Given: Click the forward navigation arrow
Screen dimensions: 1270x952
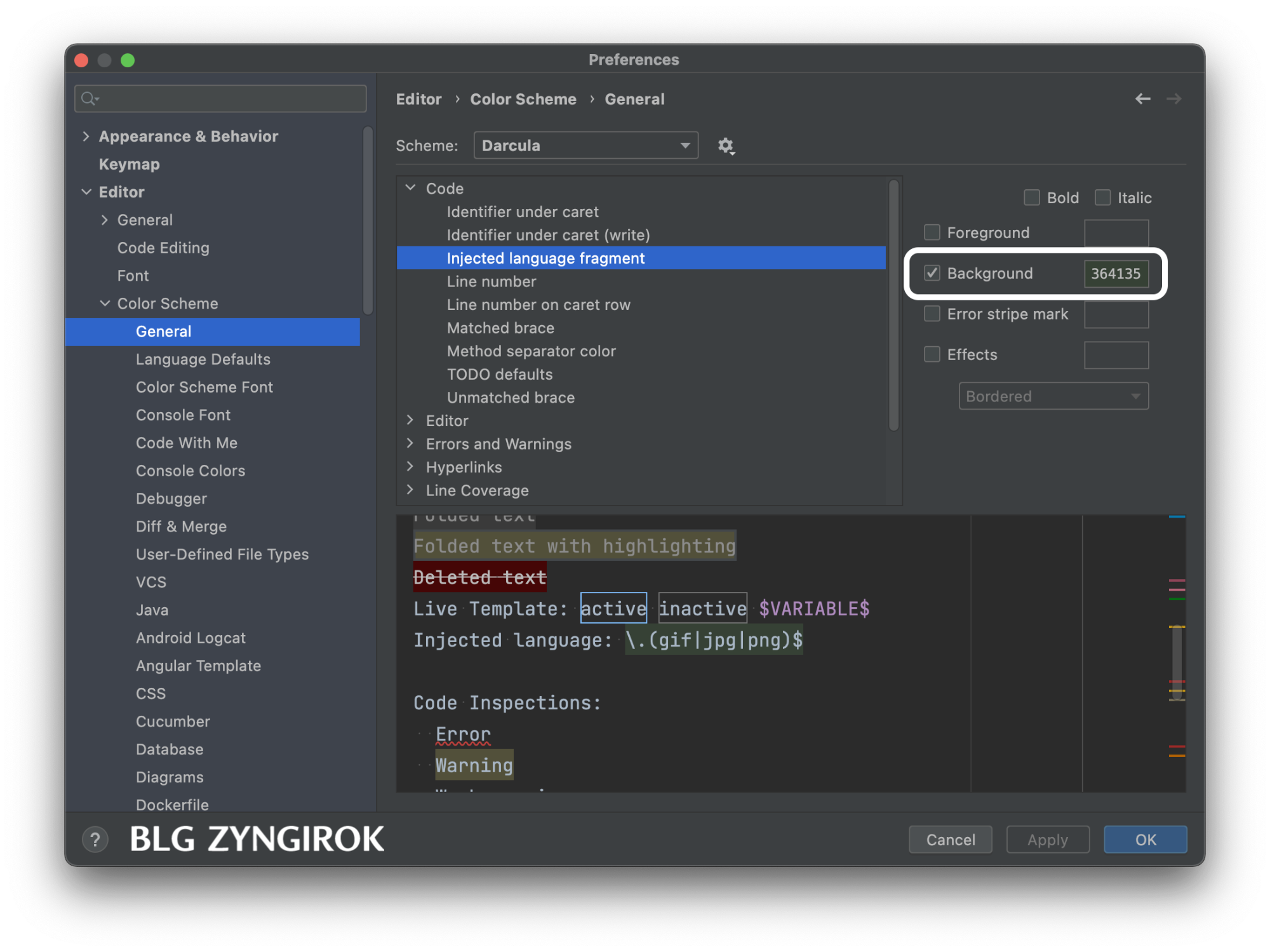Looking at the screenshot, I should 1173,99.
